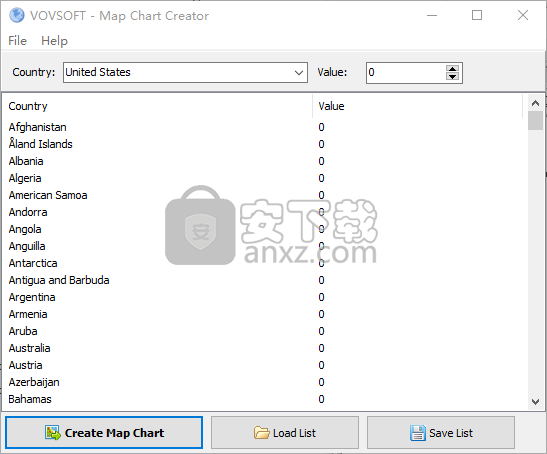Click the Load List folder icon
Image resolution: width=547 pixels, height=454 pixels.
pyautogui.click(x=261, y=433)
